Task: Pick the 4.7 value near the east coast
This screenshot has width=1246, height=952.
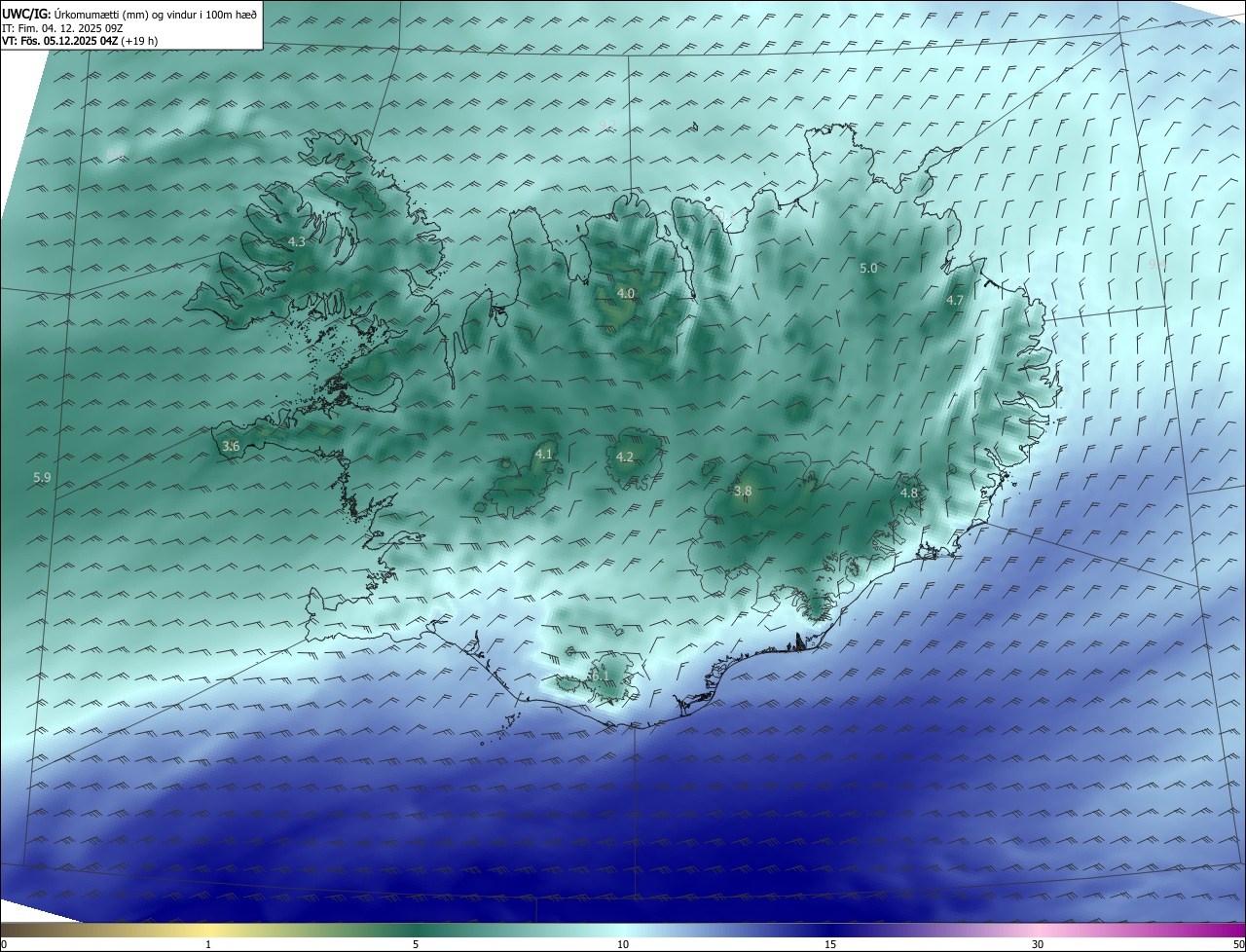Action: [955, 301]
